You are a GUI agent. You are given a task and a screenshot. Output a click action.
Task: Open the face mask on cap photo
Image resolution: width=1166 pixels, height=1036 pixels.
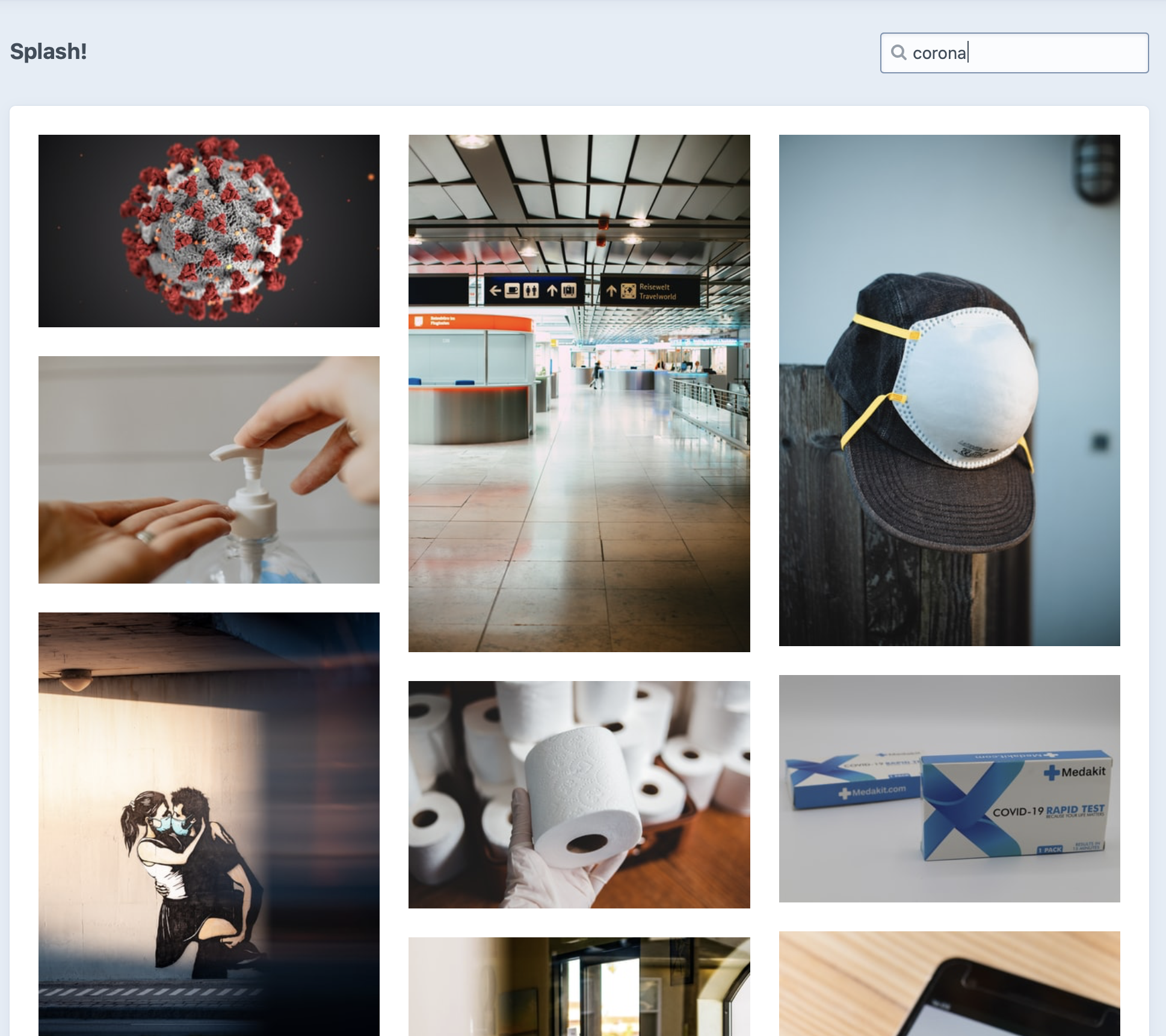[x=949, y=390]
